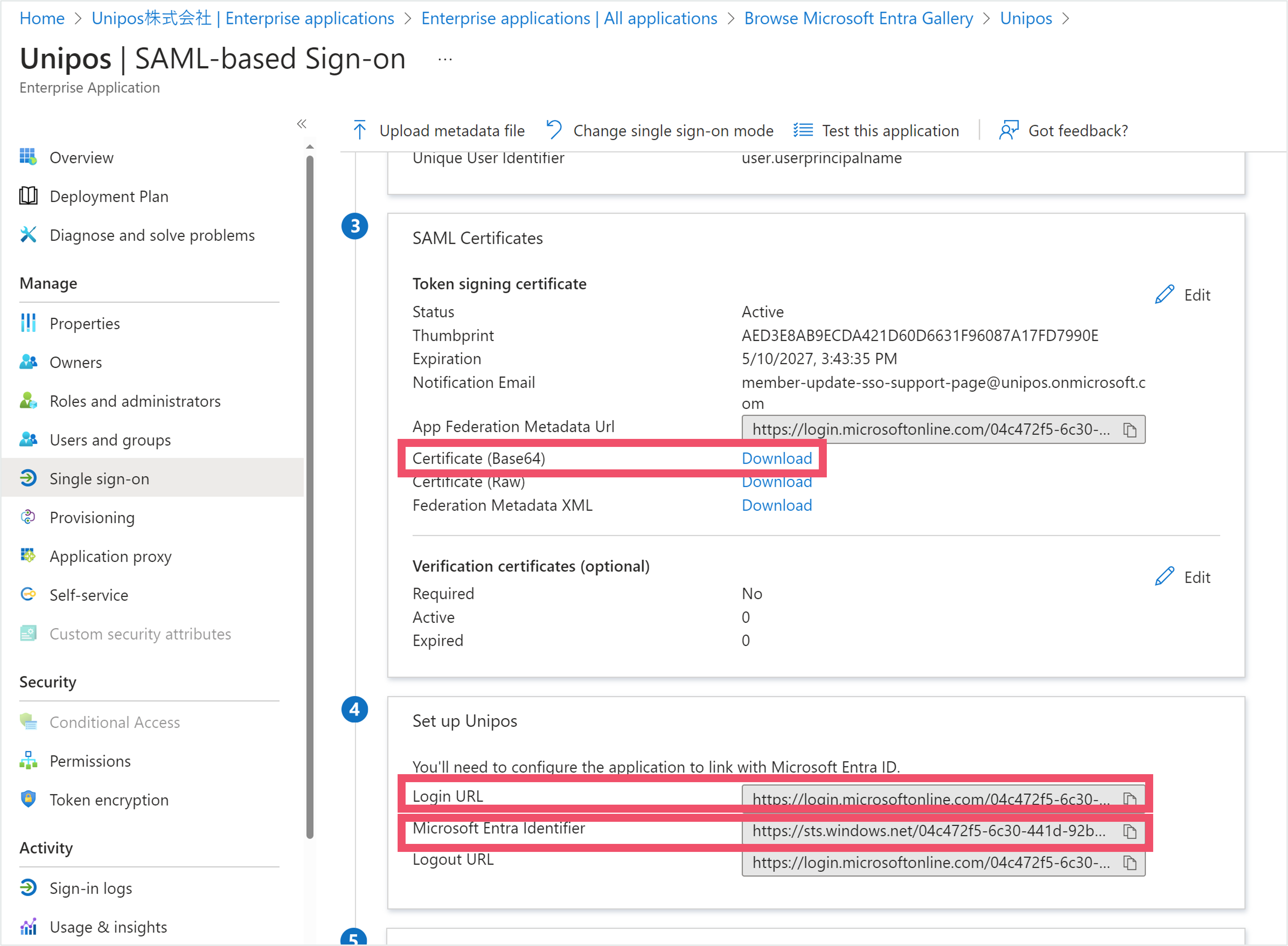Open Browse Microsoft Entra Gallery breadcrumb
The width and height of the screenshot is (1288, 946).
pos(858,18)
